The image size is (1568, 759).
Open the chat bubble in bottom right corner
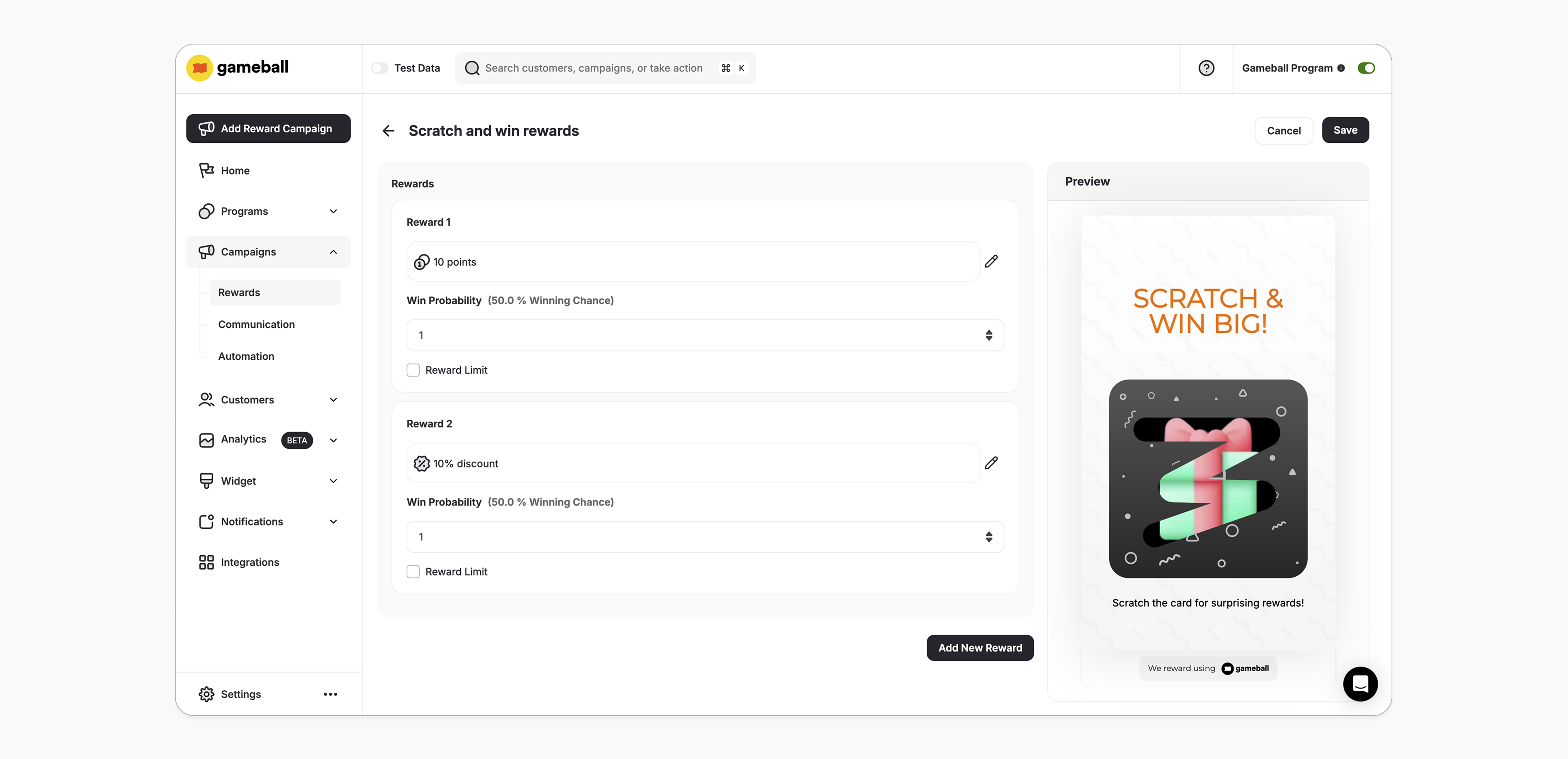[1361, 684]
